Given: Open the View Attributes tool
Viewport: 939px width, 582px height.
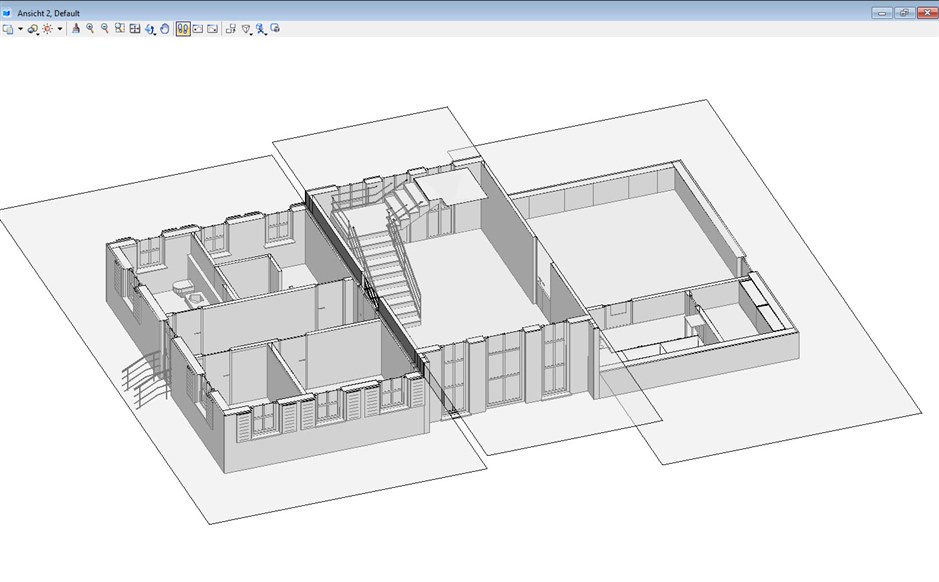Looking at the screenshot, I should tap(8, 29).
